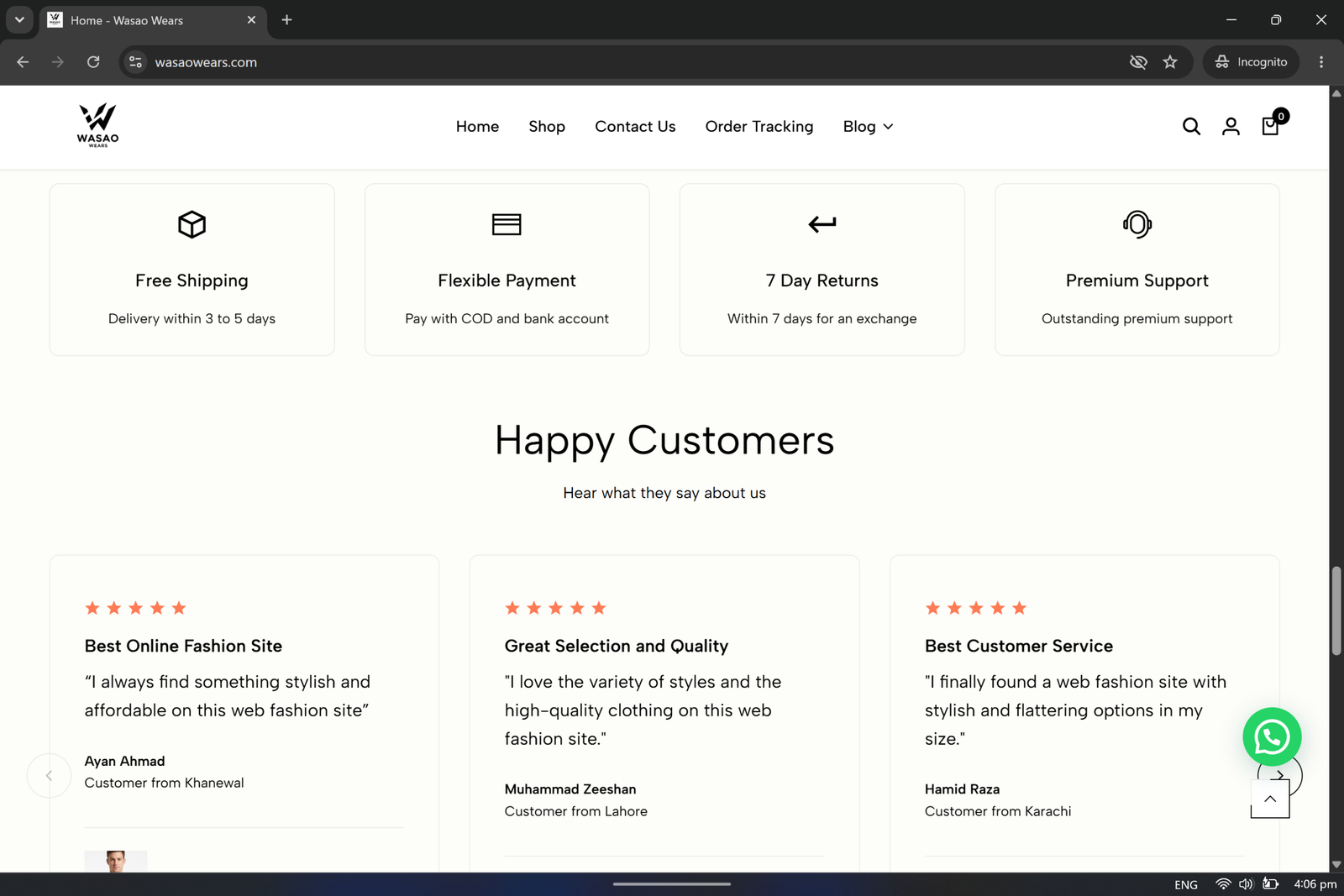Click the Muhammad Zeeshan reviewer name
The image size is (1344, 896).
(570, 789)
